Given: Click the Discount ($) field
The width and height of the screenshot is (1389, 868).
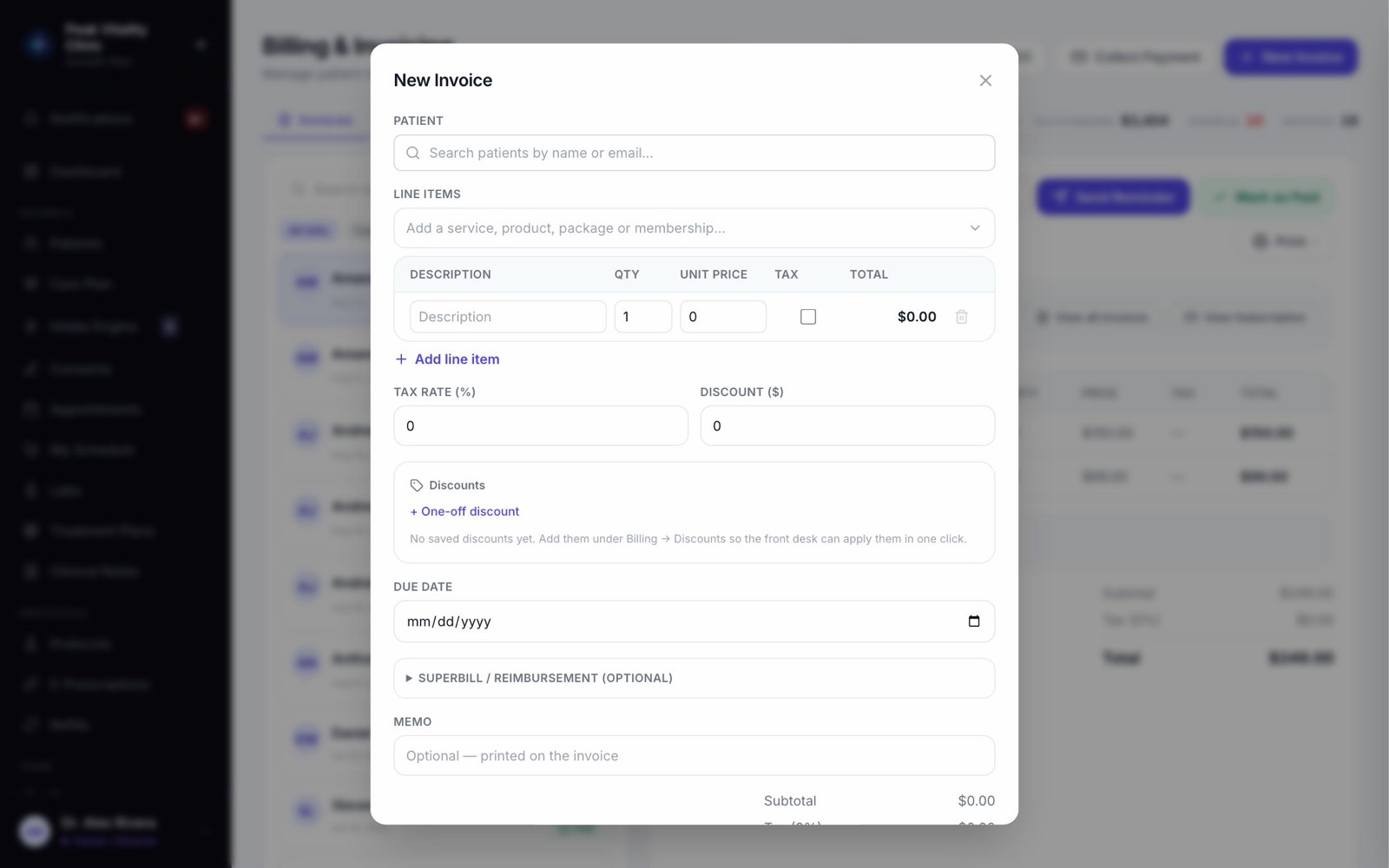Looking at the screenshot, I should (847, 426).
